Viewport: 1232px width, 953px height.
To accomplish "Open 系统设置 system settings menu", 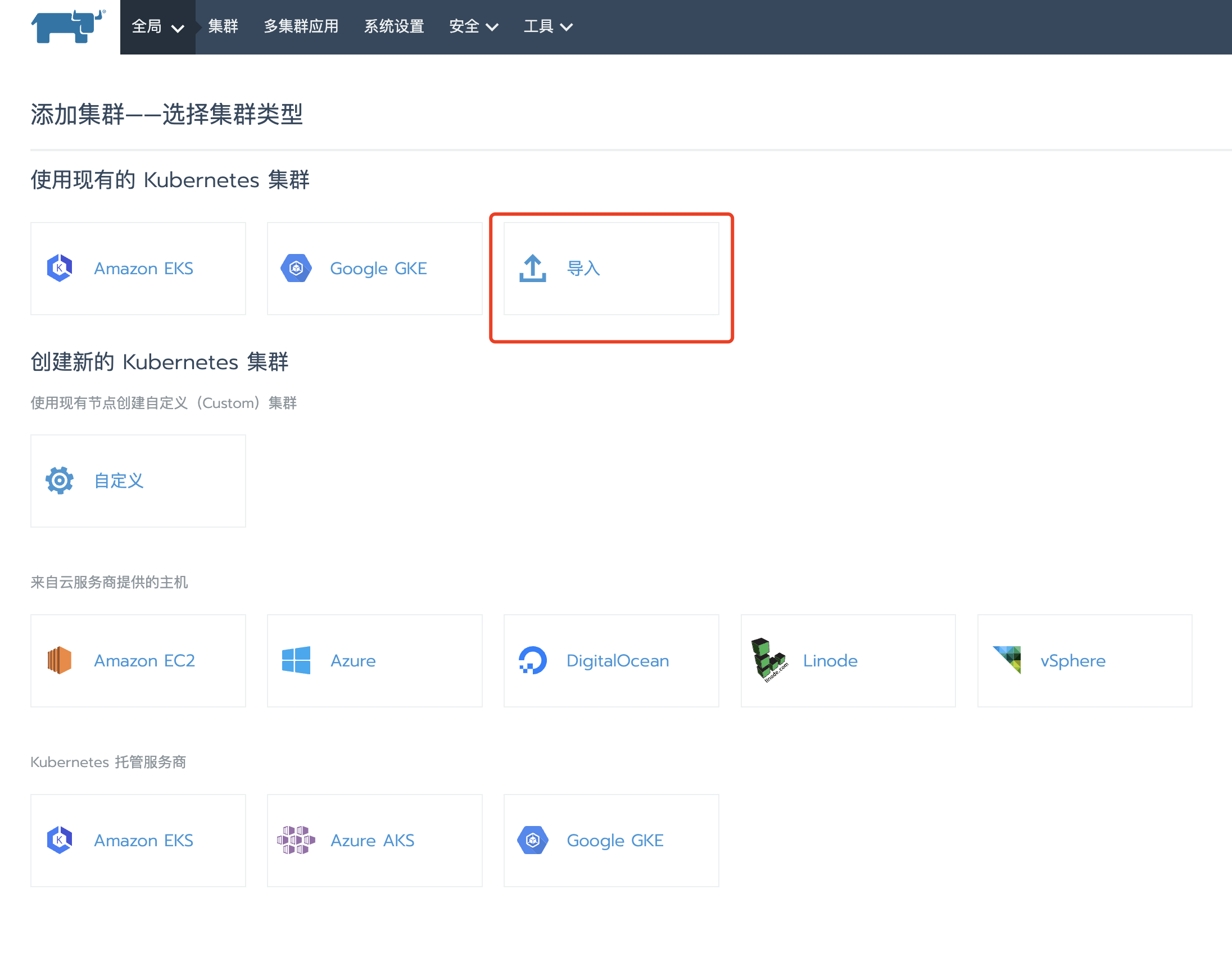I will pos(394,26).
